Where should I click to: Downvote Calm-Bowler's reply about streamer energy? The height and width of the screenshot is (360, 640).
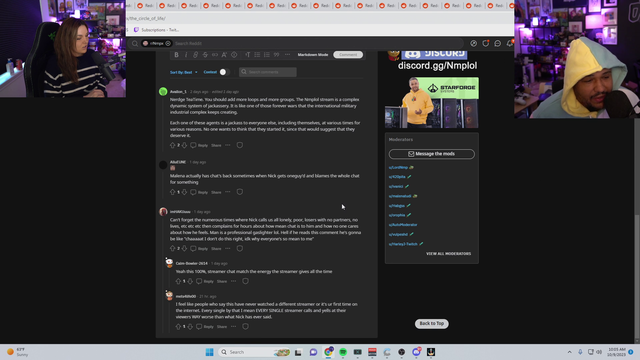[190, 281]
